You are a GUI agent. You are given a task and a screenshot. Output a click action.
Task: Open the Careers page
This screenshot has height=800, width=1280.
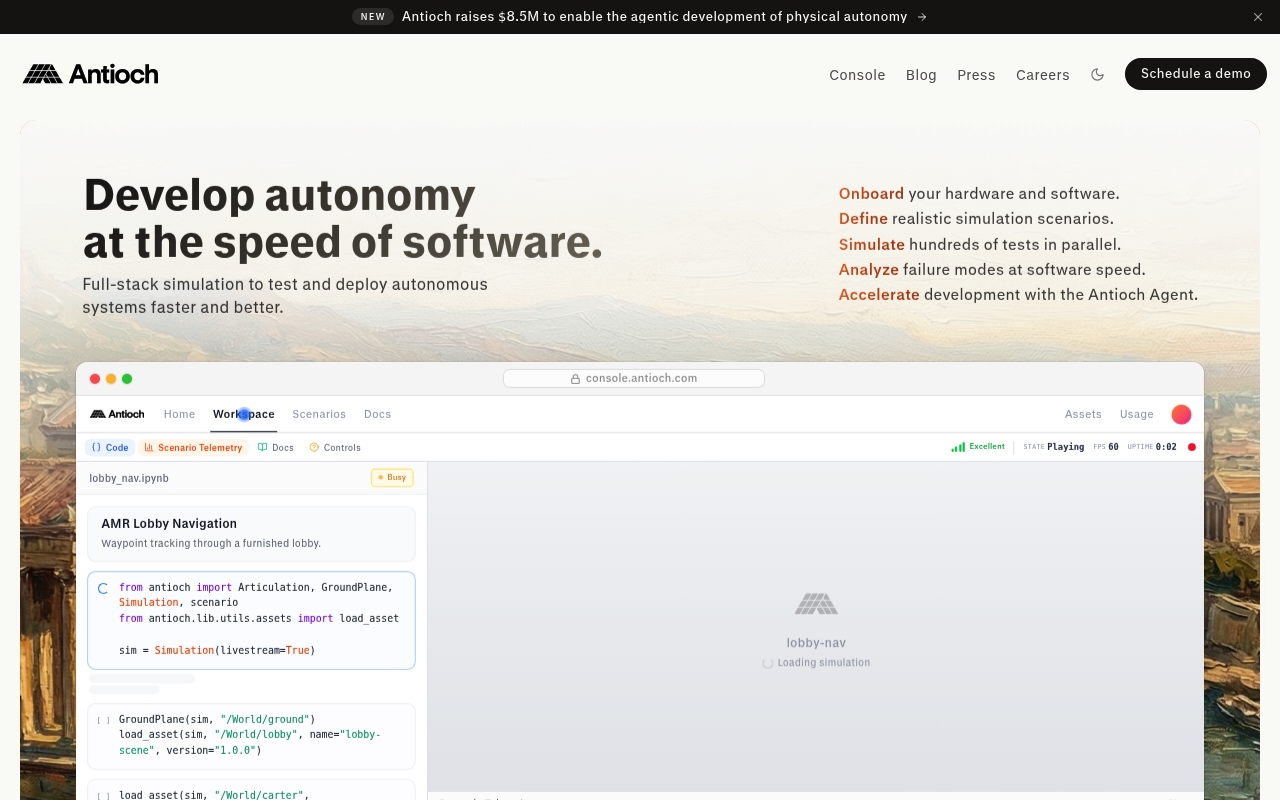pyautogui.click(x=1042, y=75)
